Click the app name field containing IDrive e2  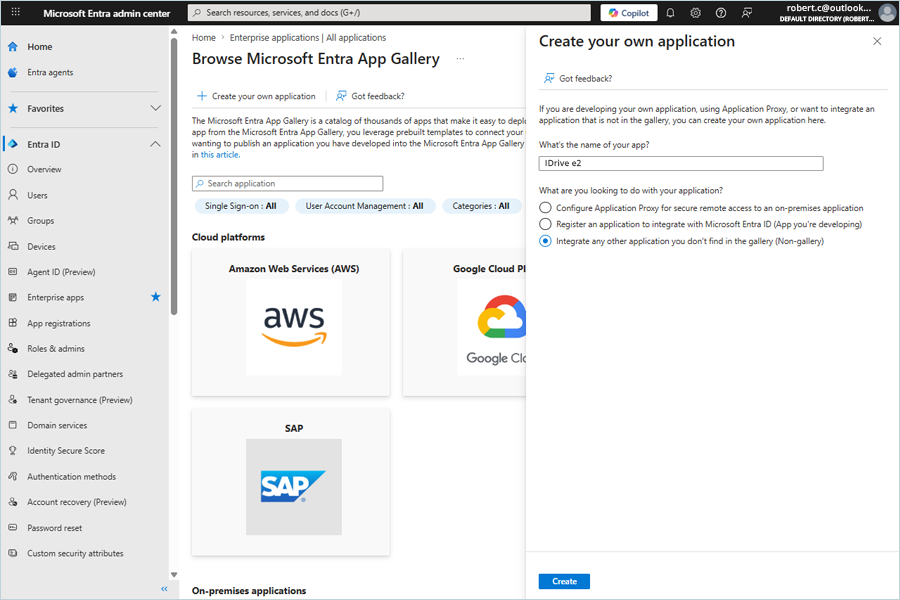pyautogui.click(x=681, y=163)
